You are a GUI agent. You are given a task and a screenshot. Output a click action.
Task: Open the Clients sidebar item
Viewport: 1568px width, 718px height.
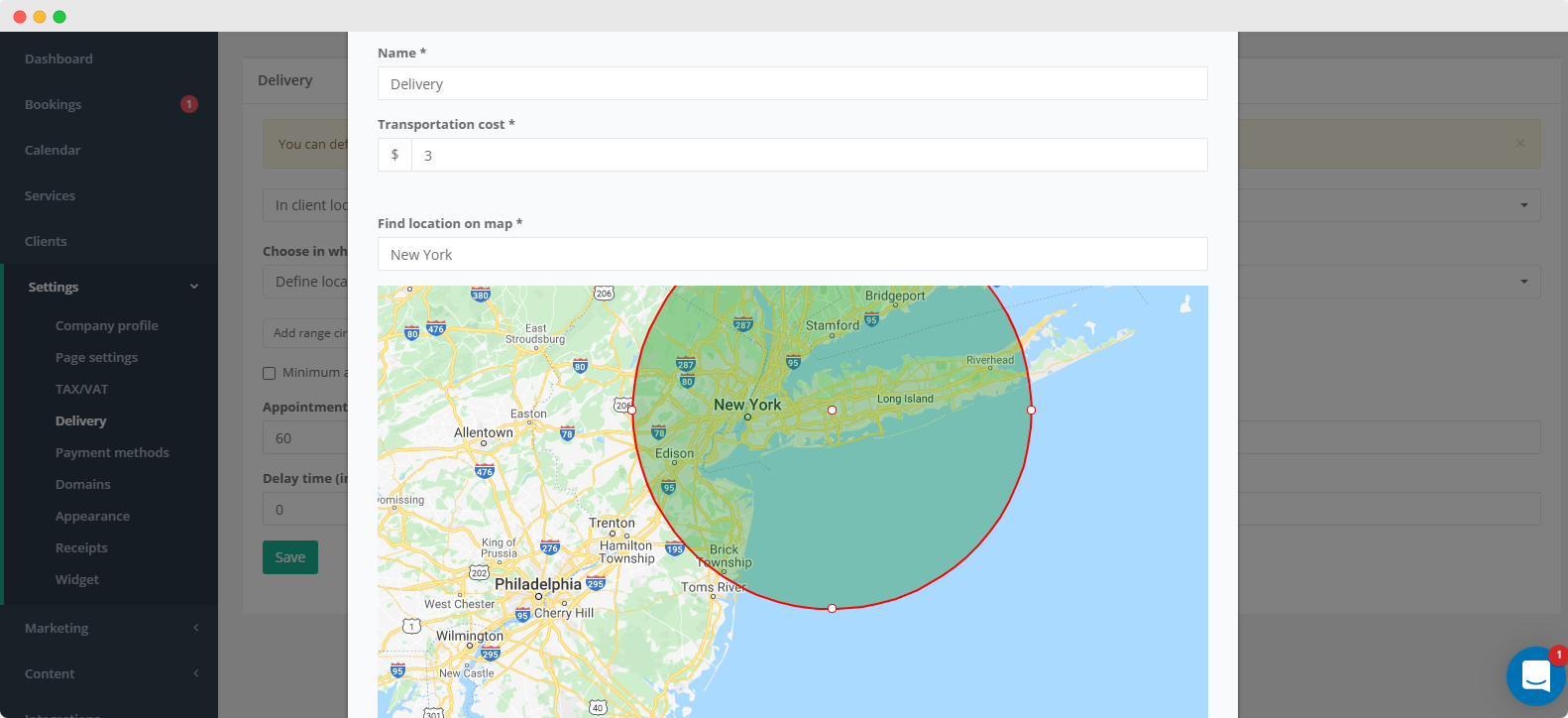[x=46, y=241]
